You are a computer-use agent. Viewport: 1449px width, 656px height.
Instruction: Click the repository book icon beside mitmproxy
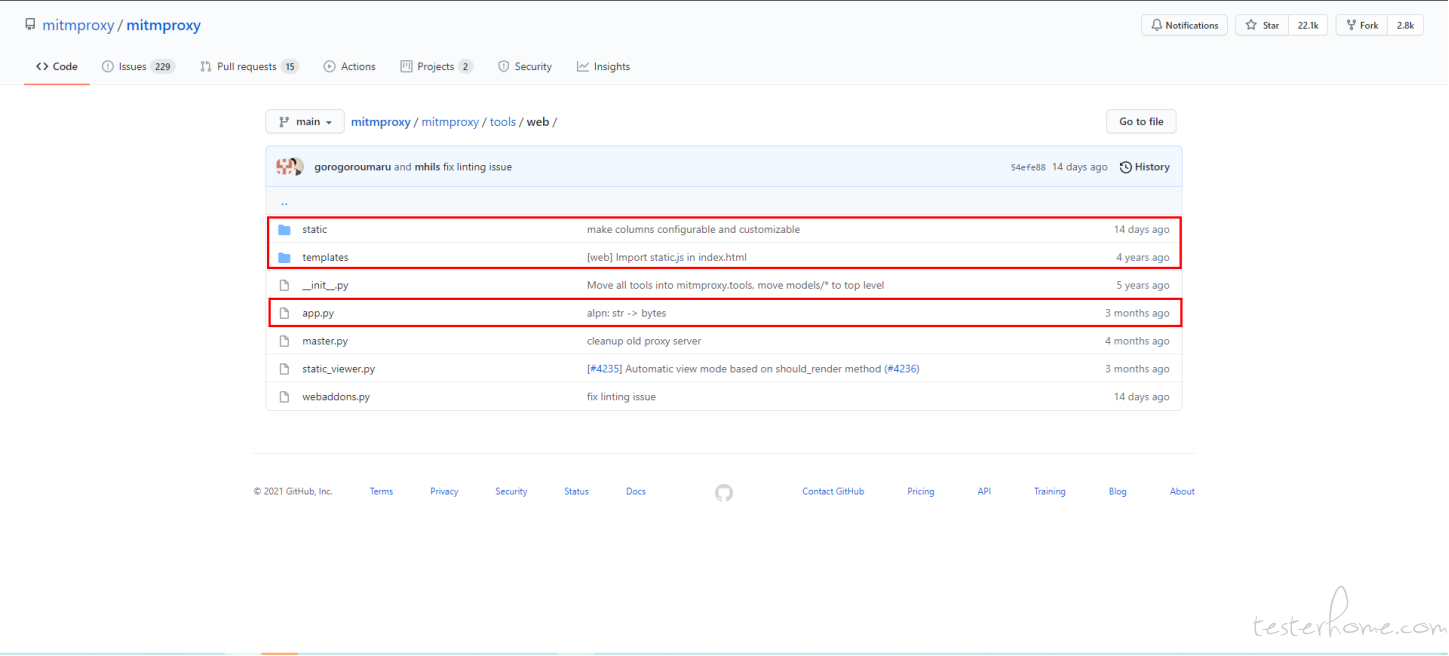click(x=30, y=25)
